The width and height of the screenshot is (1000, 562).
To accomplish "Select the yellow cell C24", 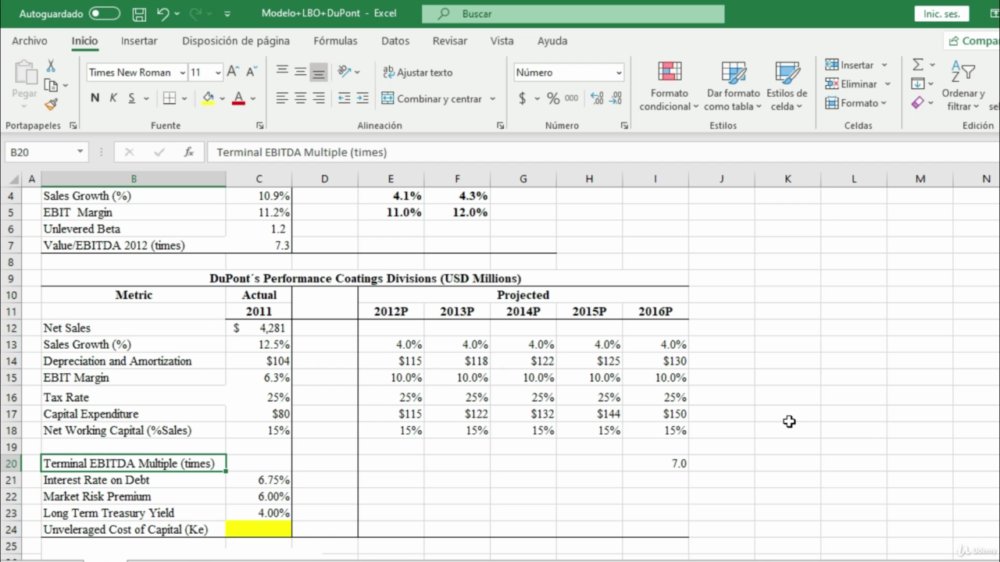I will [259, 529].
